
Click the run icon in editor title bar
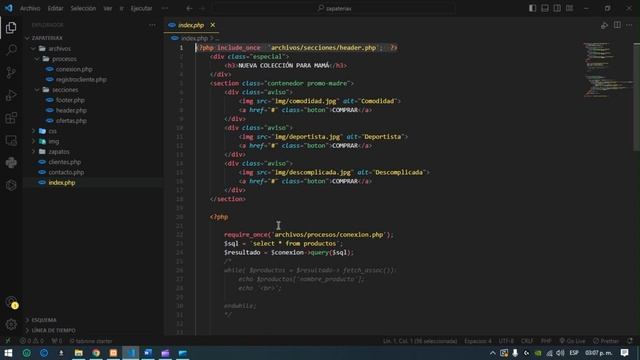click(x=604, y=25)
